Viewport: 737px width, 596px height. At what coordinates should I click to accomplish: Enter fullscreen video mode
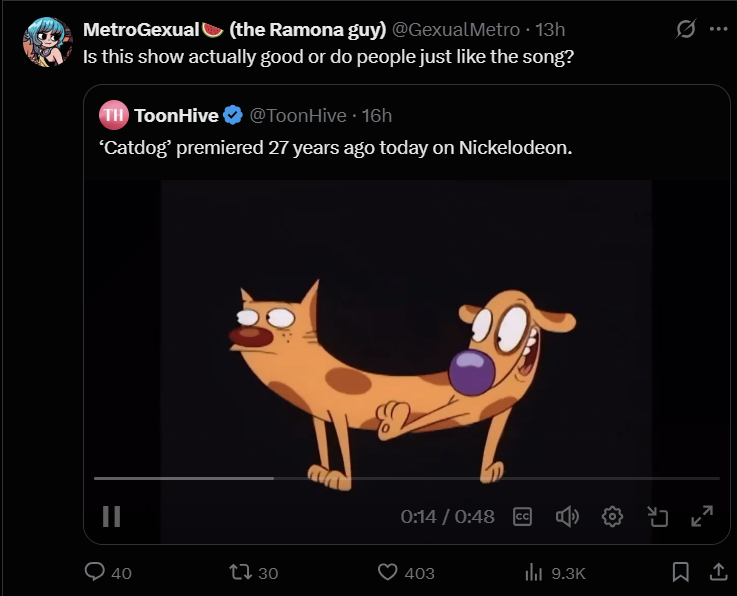[x=702, y=516]
